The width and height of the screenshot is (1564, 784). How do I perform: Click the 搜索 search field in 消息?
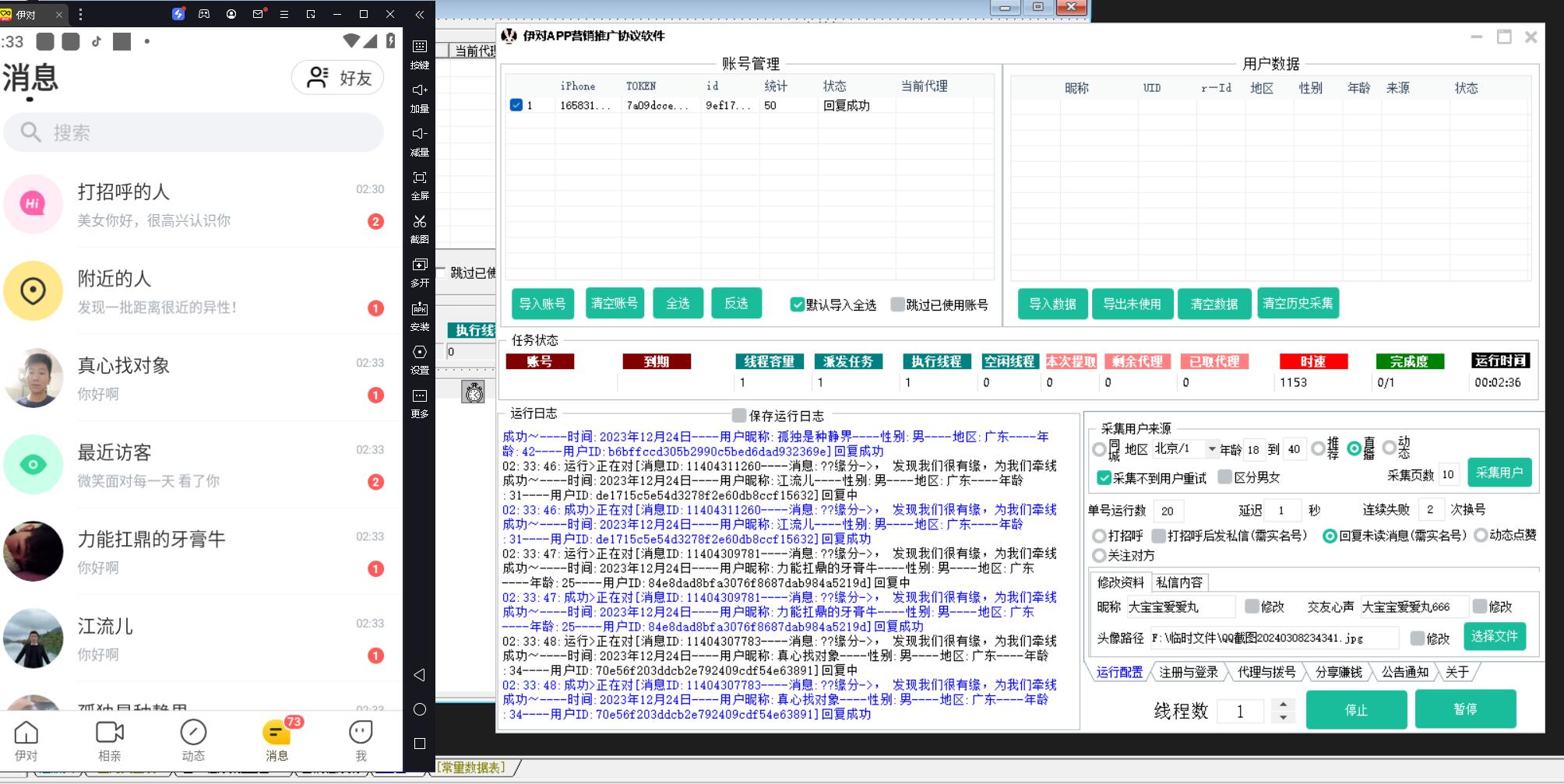tap(193, 132)
